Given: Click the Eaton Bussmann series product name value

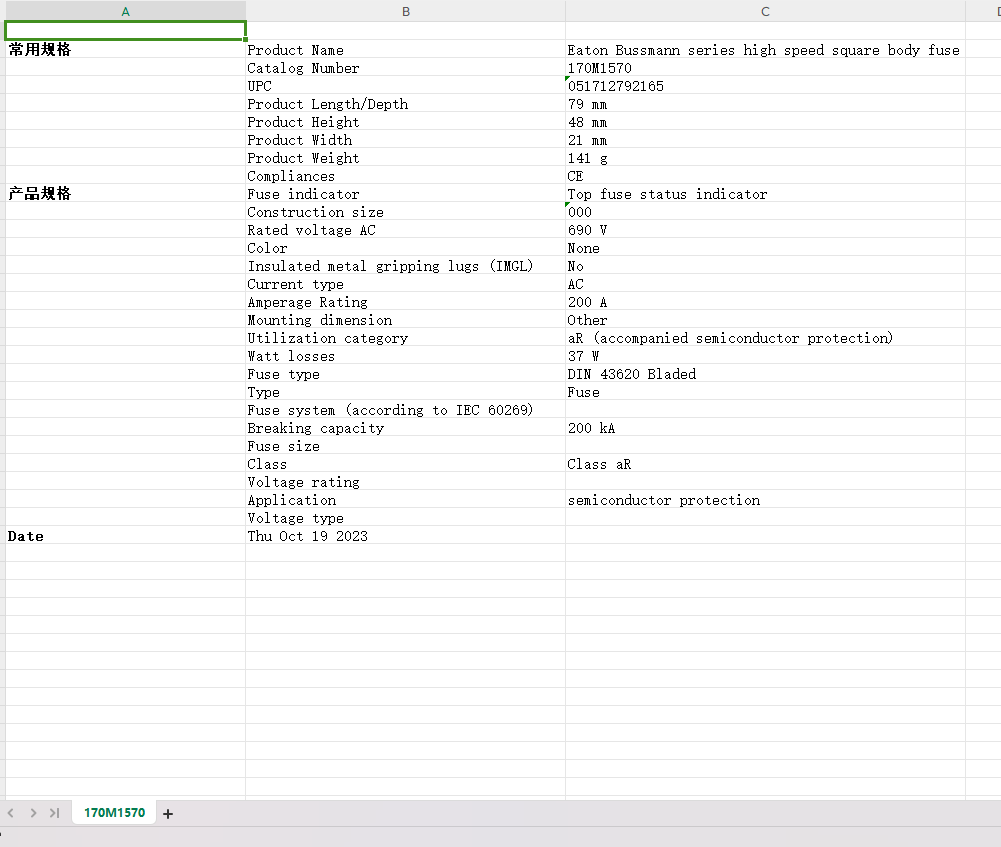Looking at the screenshot, I should [x=765, y=50].
